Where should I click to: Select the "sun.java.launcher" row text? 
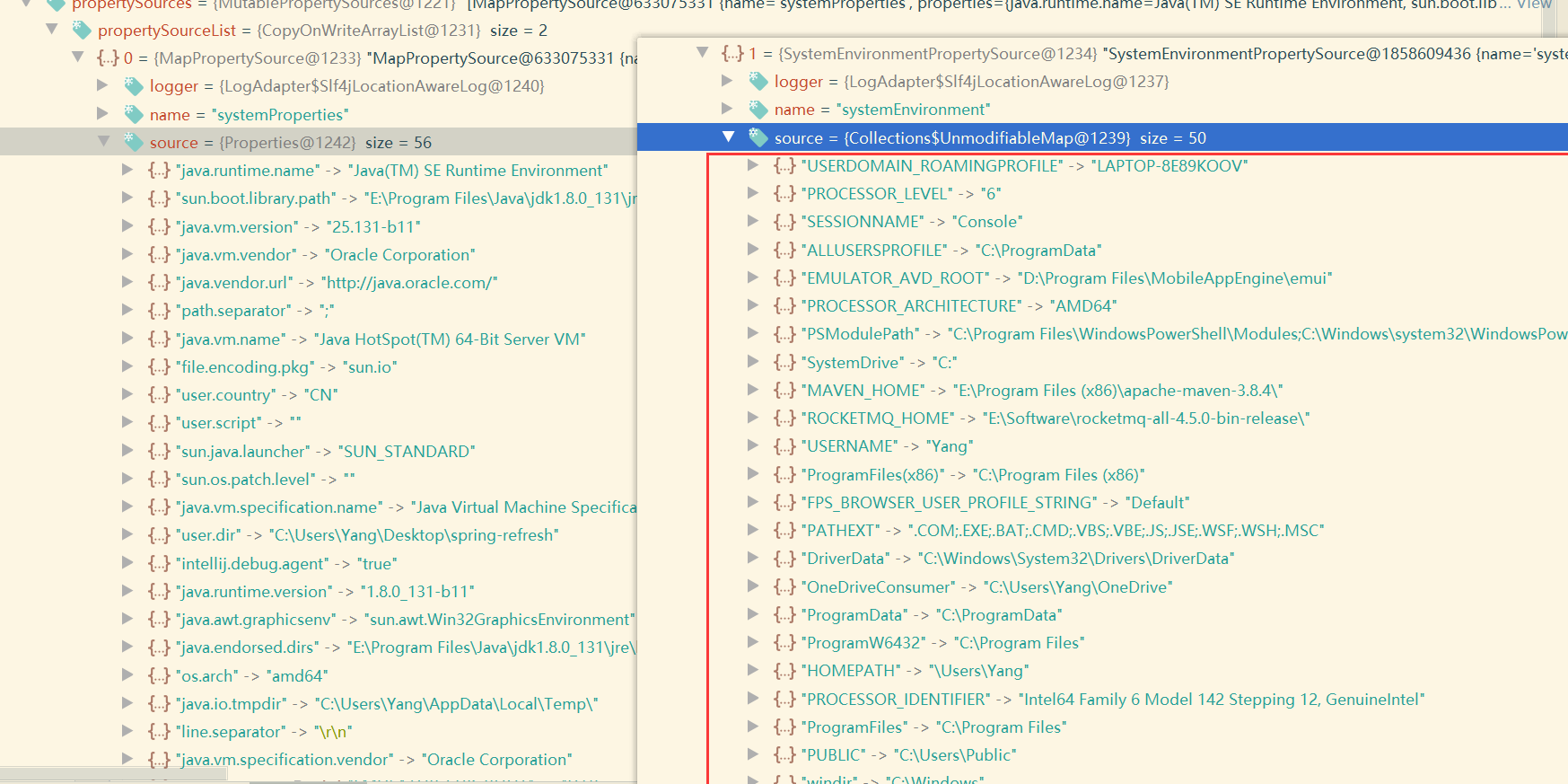325,452
